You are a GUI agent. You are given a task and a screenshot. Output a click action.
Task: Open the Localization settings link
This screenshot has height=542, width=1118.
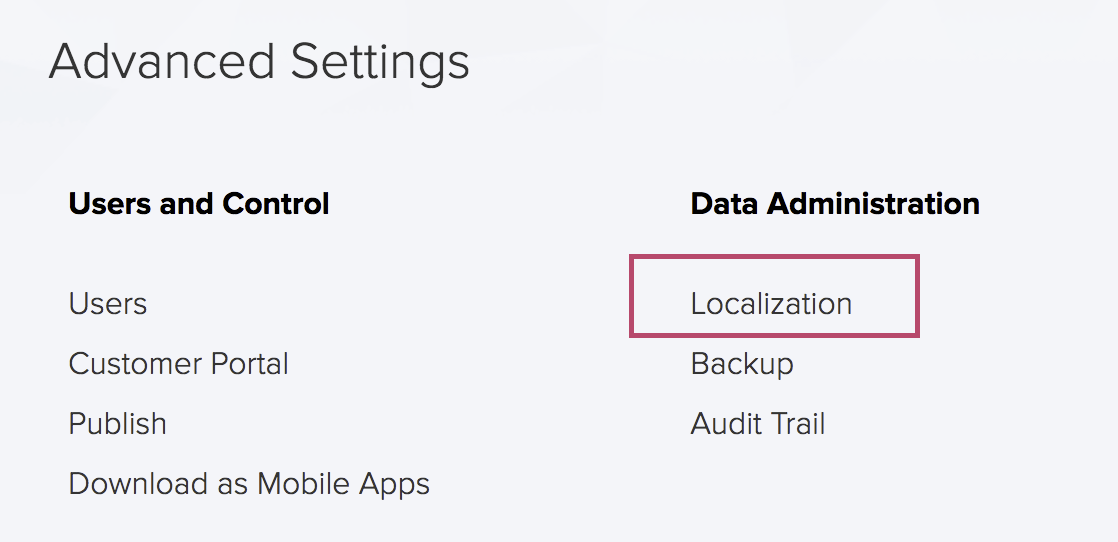pos(771,304)
